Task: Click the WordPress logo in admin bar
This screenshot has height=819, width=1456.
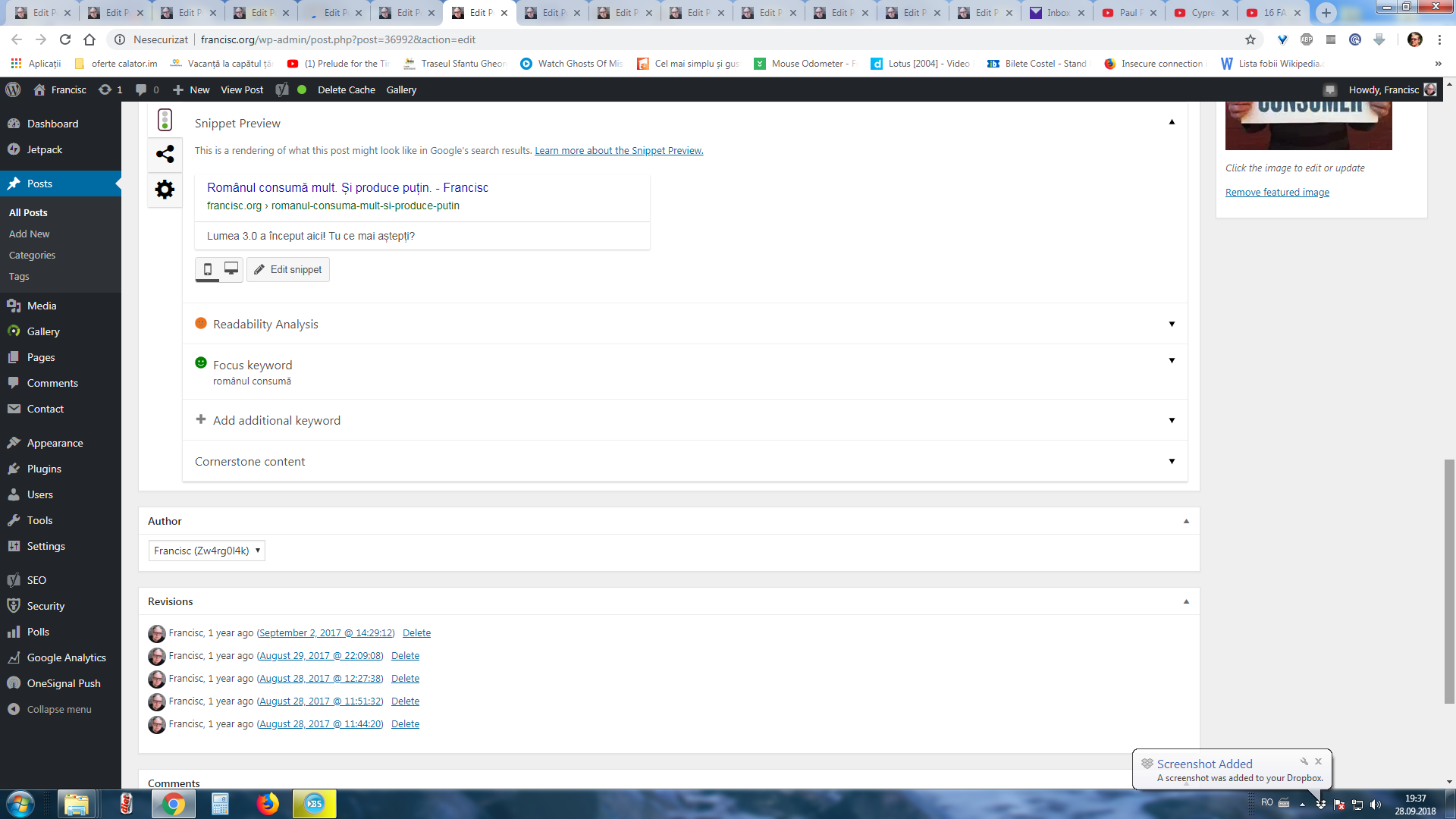Action: pyautogui.click(x=13, y=89)
